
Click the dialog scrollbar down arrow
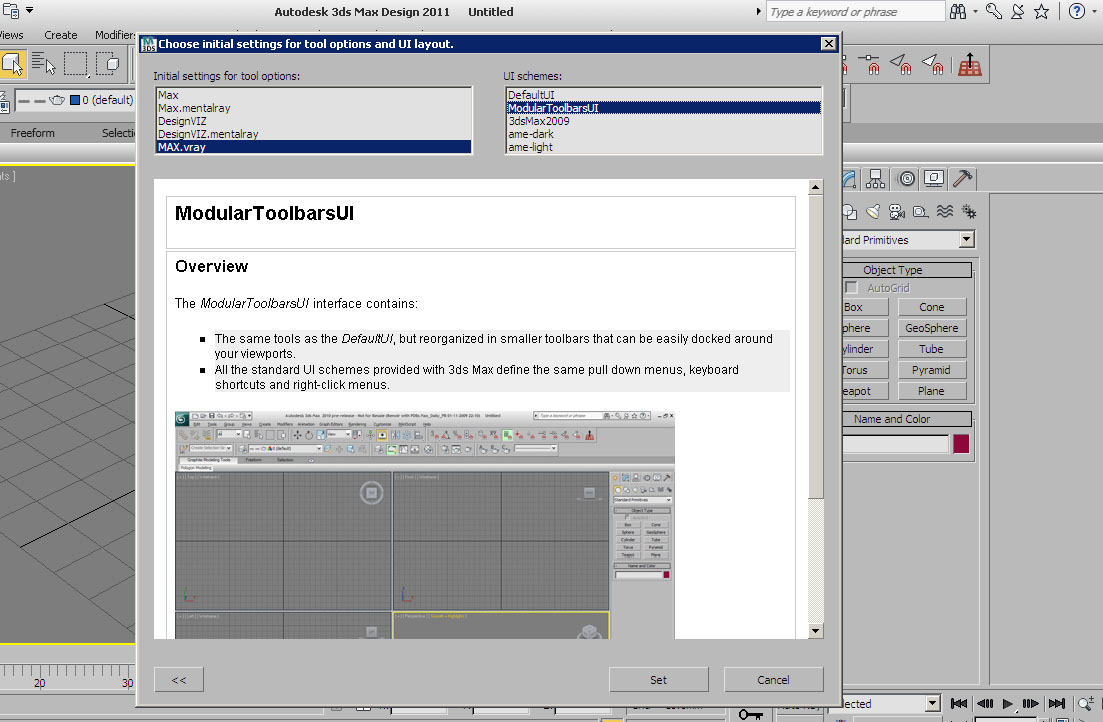click(x=815, y=631)
